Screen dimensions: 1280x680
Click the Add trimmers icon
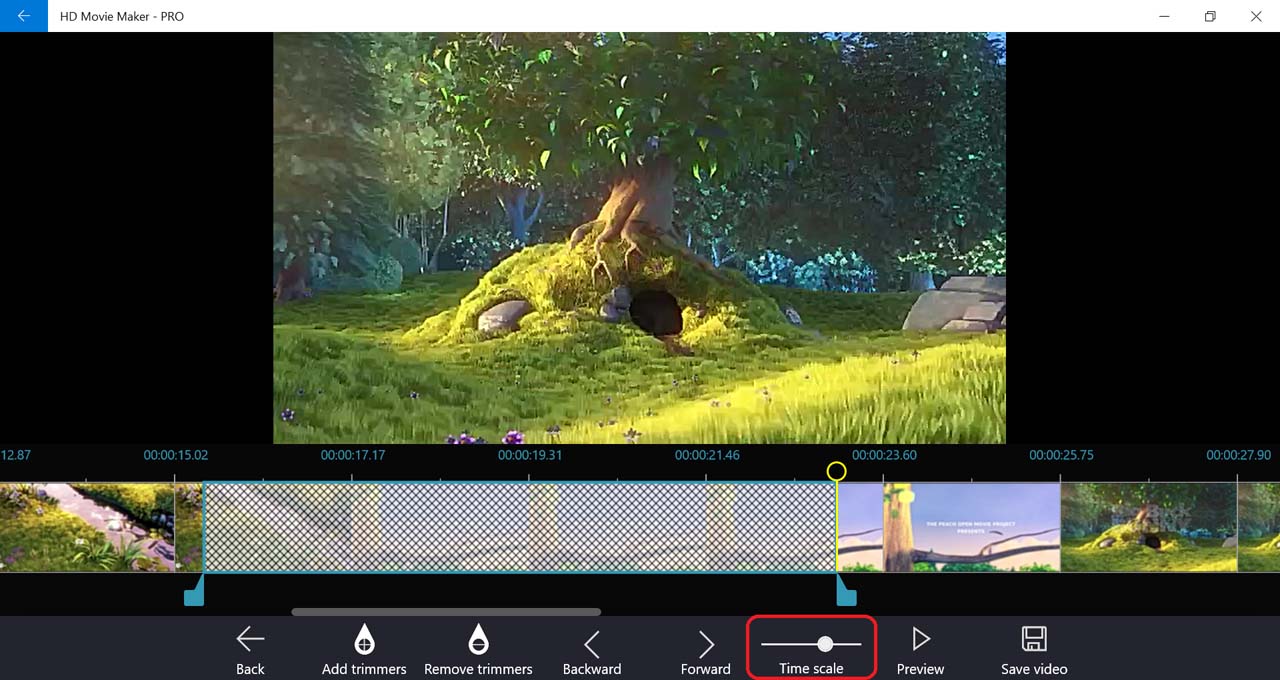click(x=364, y=639)
